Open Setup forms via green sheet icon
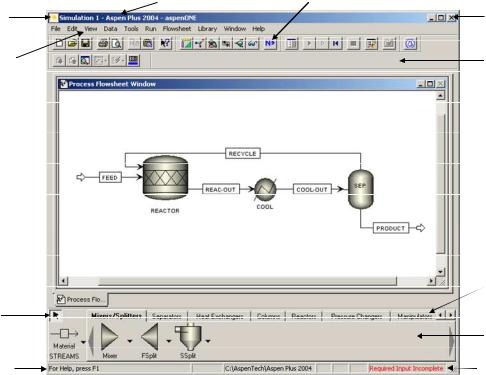 click(x=187, y=44)
